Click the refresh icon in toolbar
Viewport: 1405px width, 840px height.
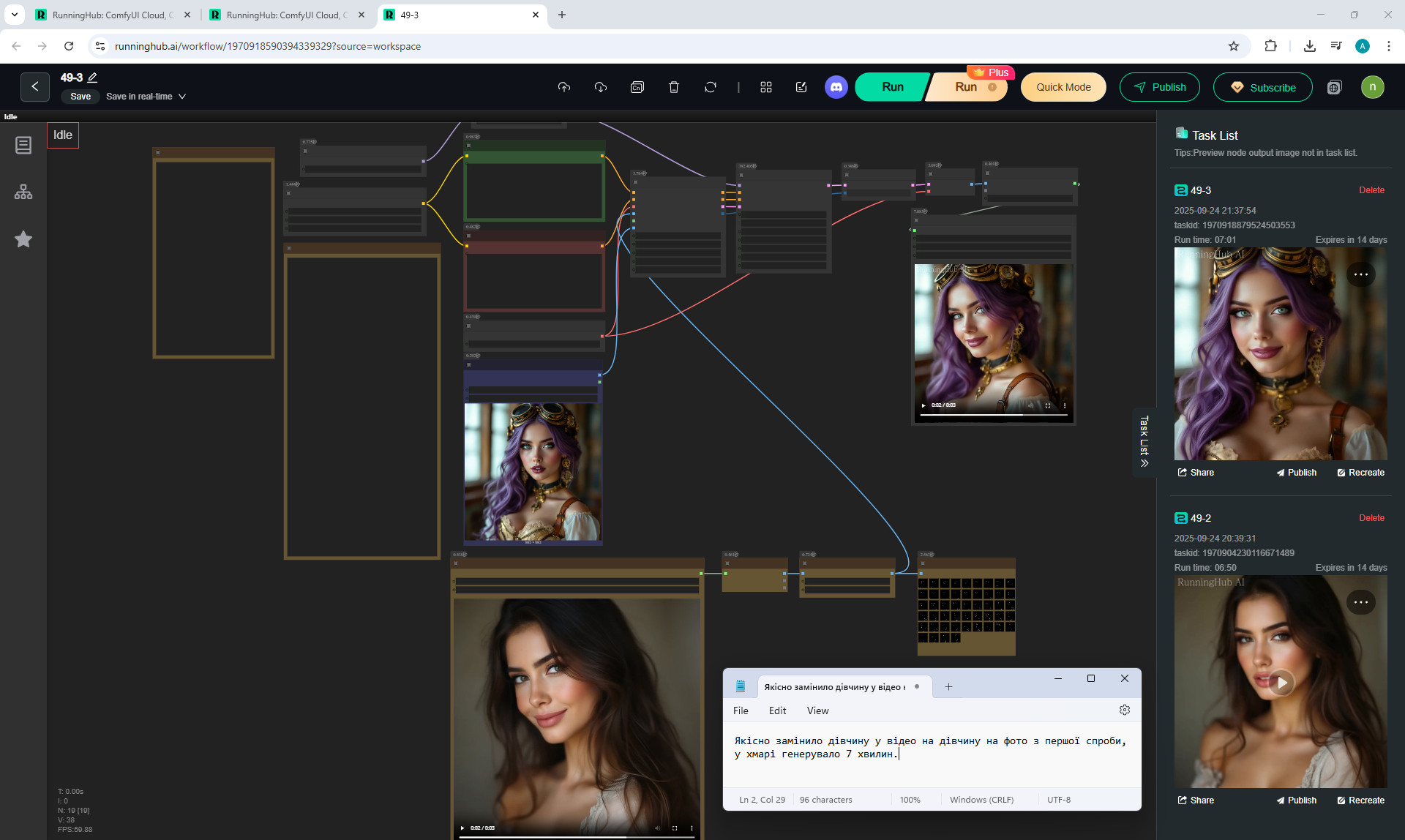click(711, 87)
